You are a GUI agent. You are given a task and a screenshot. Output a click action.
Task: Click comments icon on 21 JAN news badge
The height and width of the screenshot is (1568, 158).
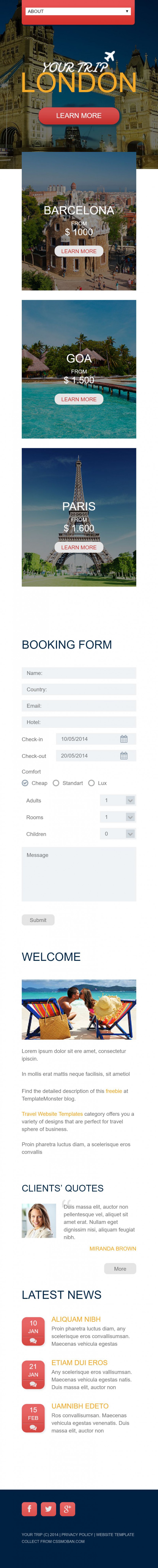pos(33,1384)
